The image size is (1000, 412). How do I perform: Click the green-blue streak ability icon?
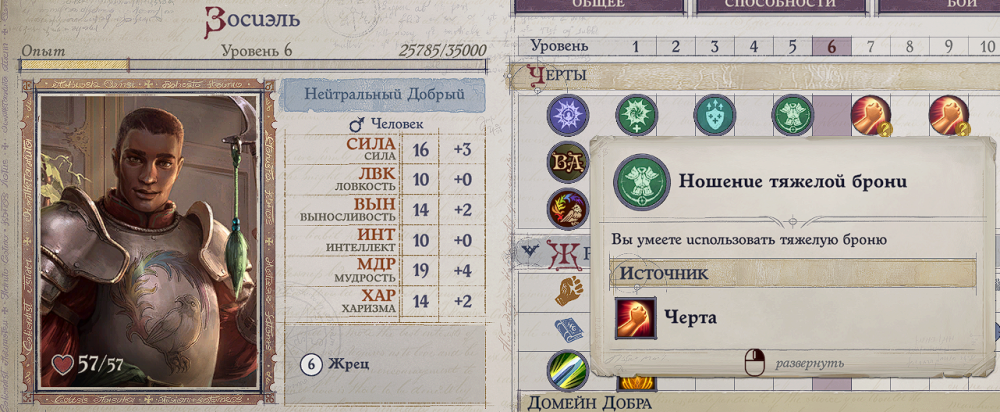(x=568, y=371)
